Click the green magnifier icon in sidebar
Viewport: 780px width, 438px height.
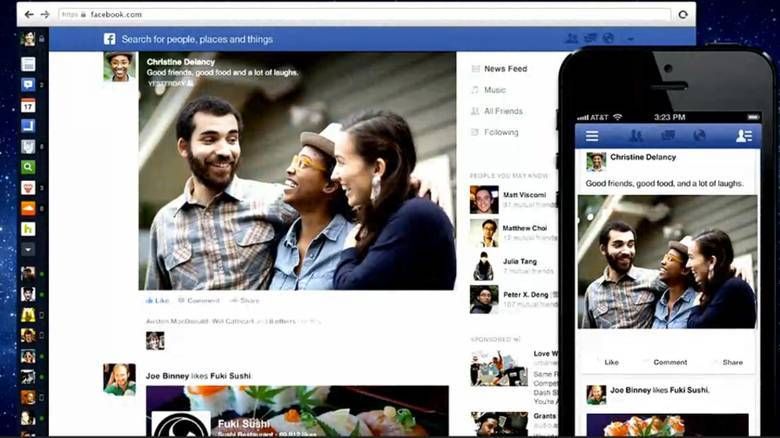click(x=28, y=167)
